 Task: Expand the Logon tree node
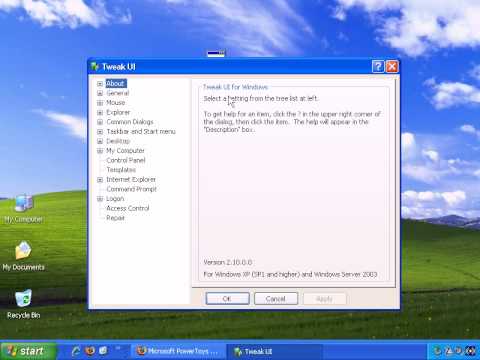pos(100,199)
